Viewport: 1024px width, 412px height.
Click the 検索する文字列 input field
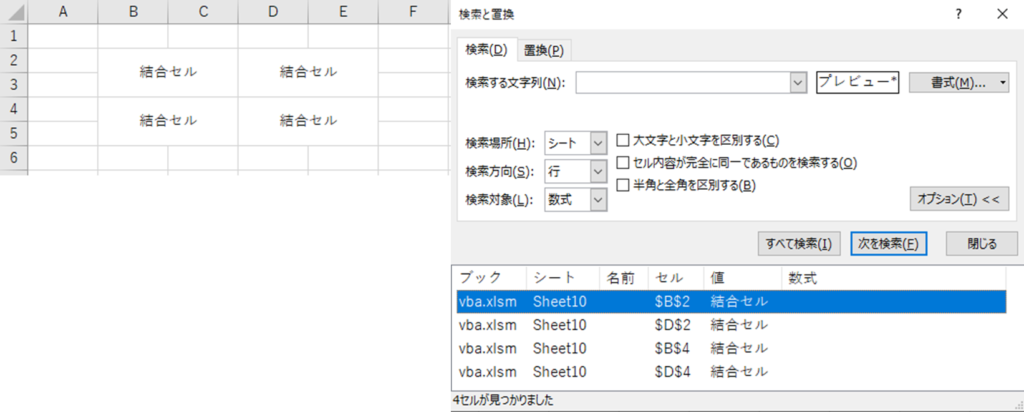pos(683,83)
